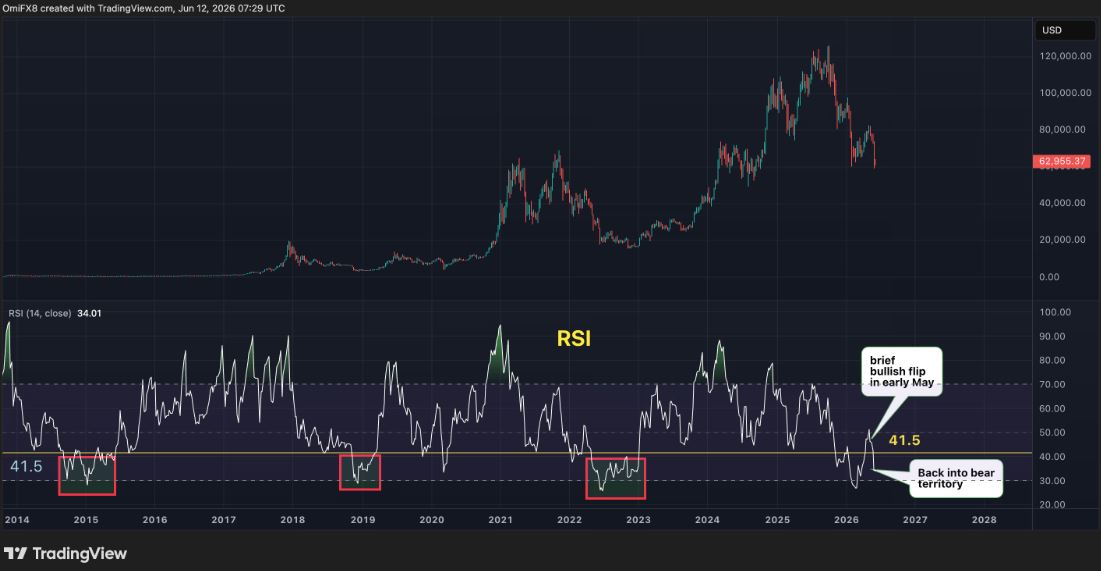1101x571 pixels.
Task: Click the blue 41.5 label at left
Action: click(x=26, y=466)
